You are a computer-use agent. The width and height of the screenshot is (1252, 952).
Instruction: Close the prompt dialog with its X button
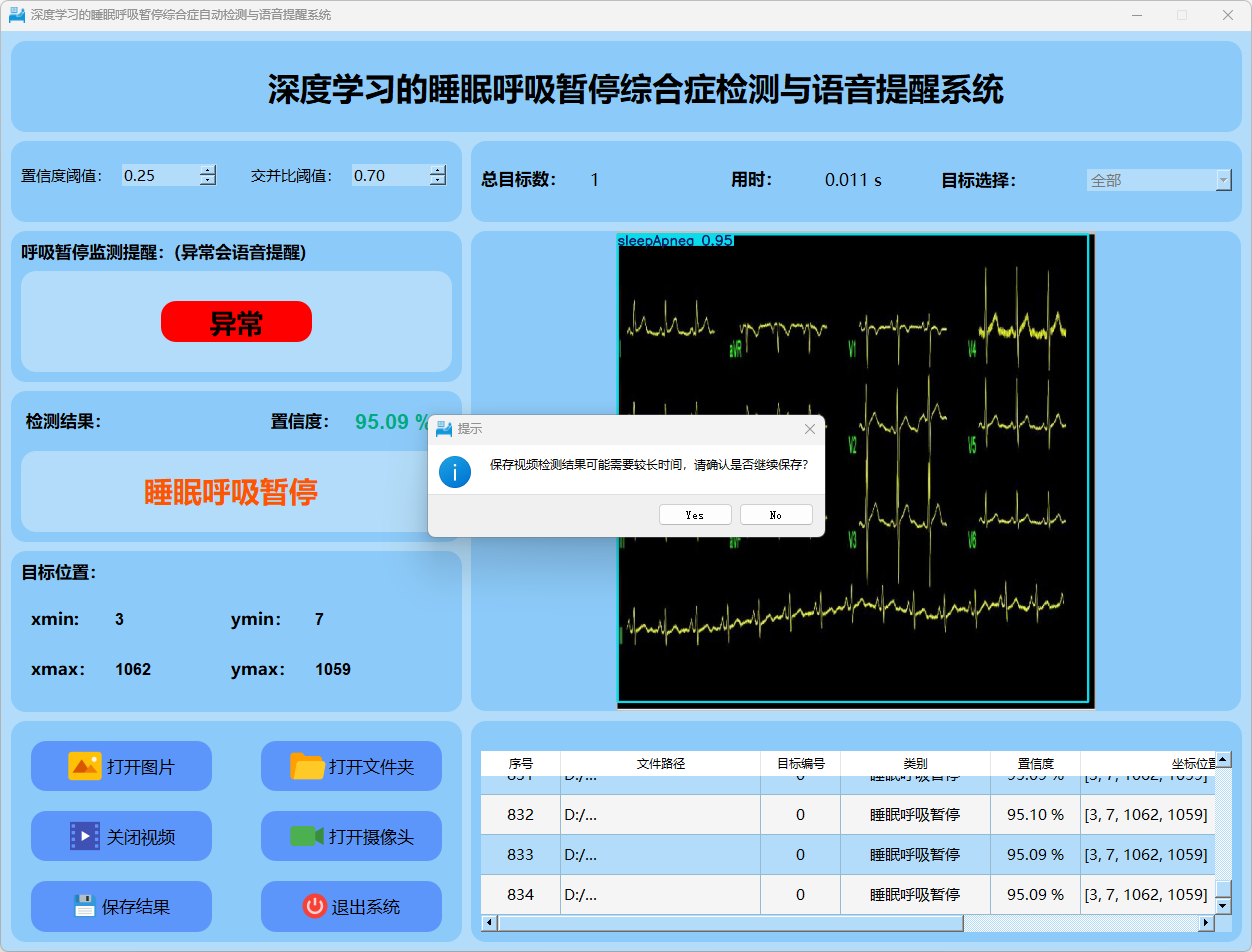(x=810, y=429)
